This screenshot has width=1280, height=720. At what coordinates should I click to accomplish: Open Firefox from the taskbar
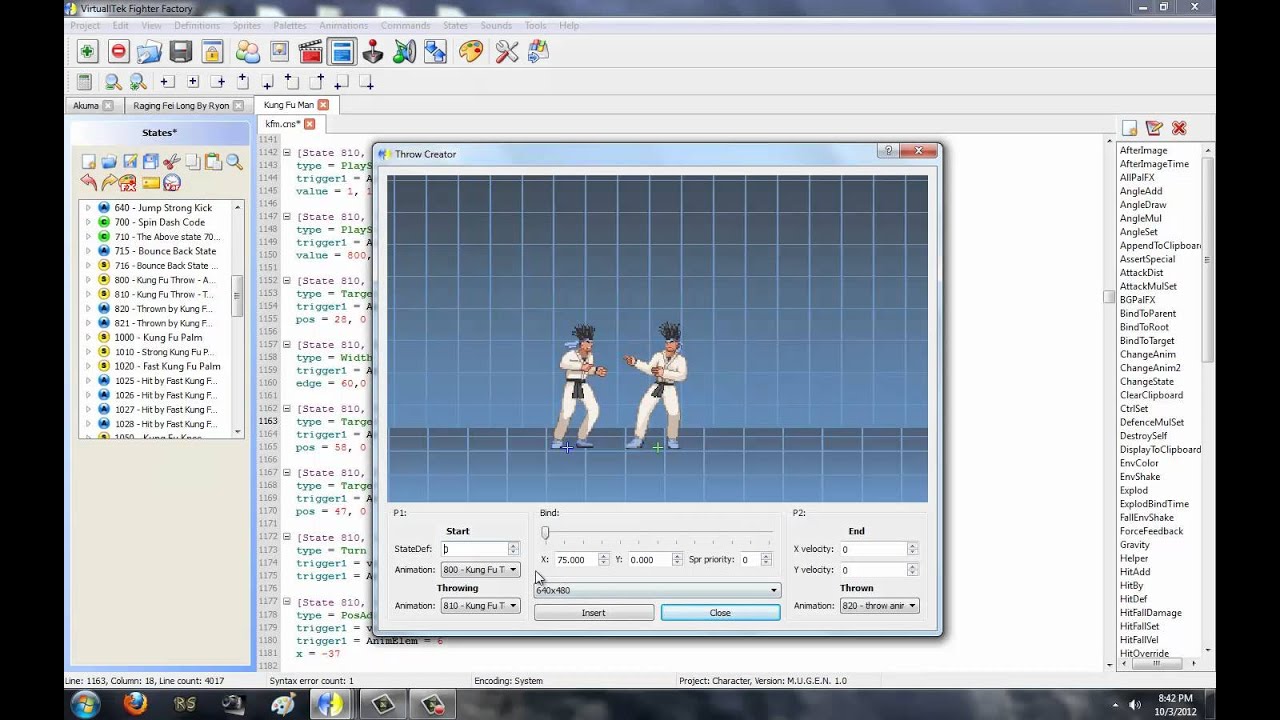click(135, 704)
